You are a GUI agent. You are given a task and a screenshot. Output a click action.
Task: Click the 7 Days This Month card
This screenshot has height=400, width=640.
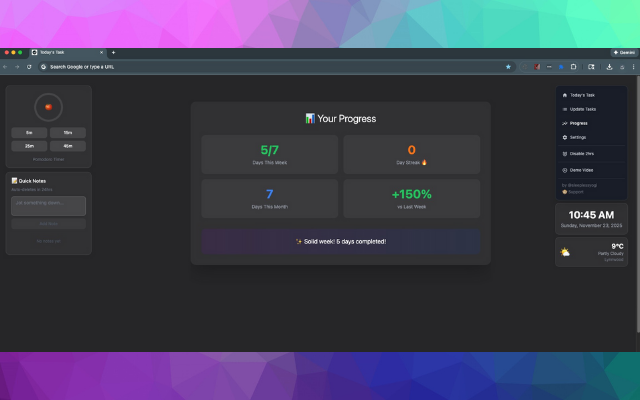[x=269, y=198]
